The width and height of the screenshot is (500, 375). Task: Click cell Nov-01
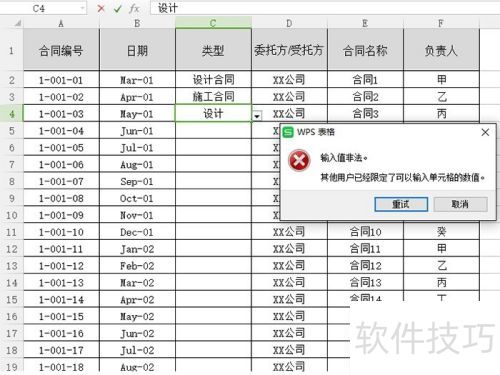(137, 215)
